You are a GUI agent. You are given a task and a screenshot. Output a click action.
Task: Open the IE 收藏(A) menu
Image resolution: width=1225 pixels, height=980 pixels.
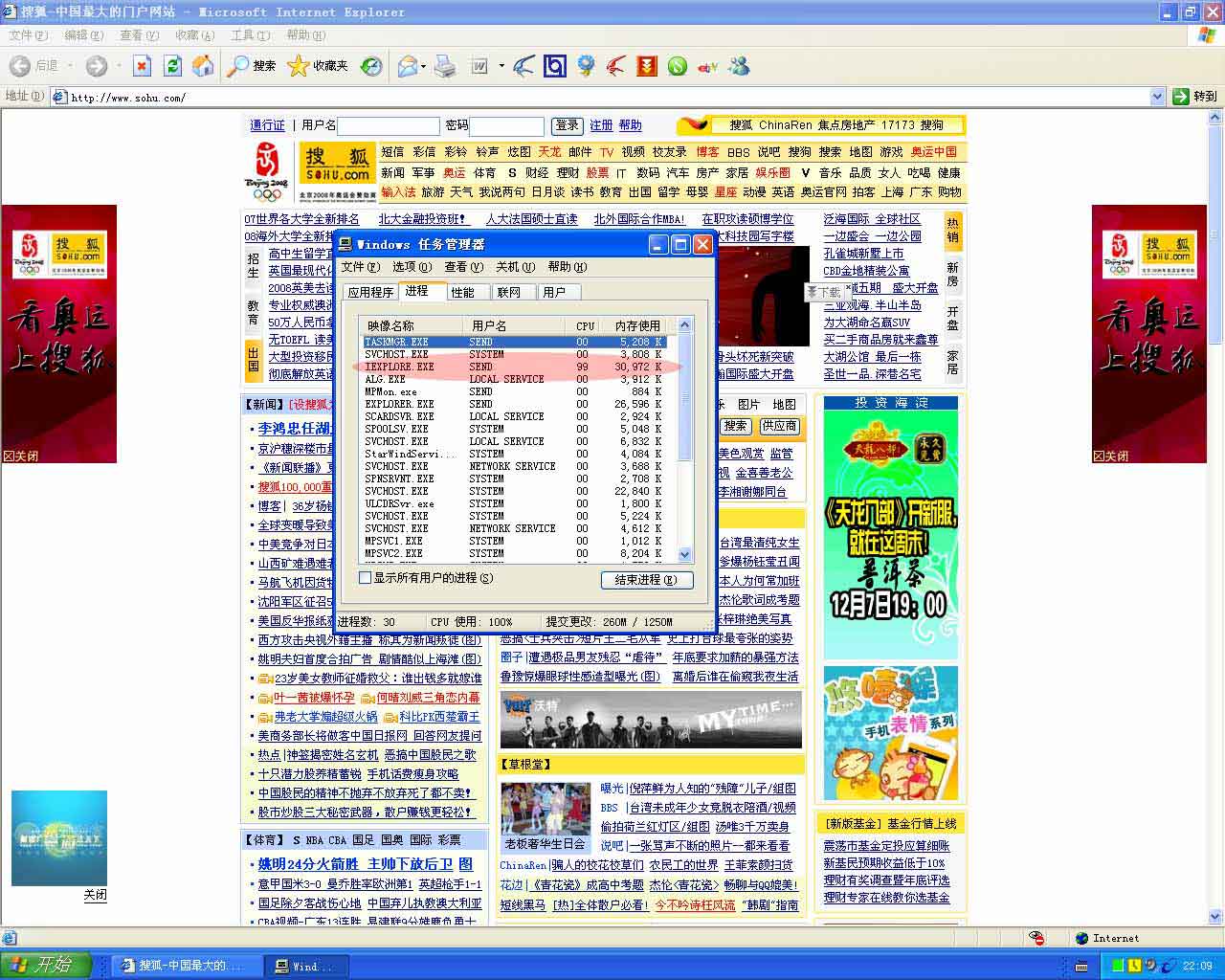coord(194,35)
